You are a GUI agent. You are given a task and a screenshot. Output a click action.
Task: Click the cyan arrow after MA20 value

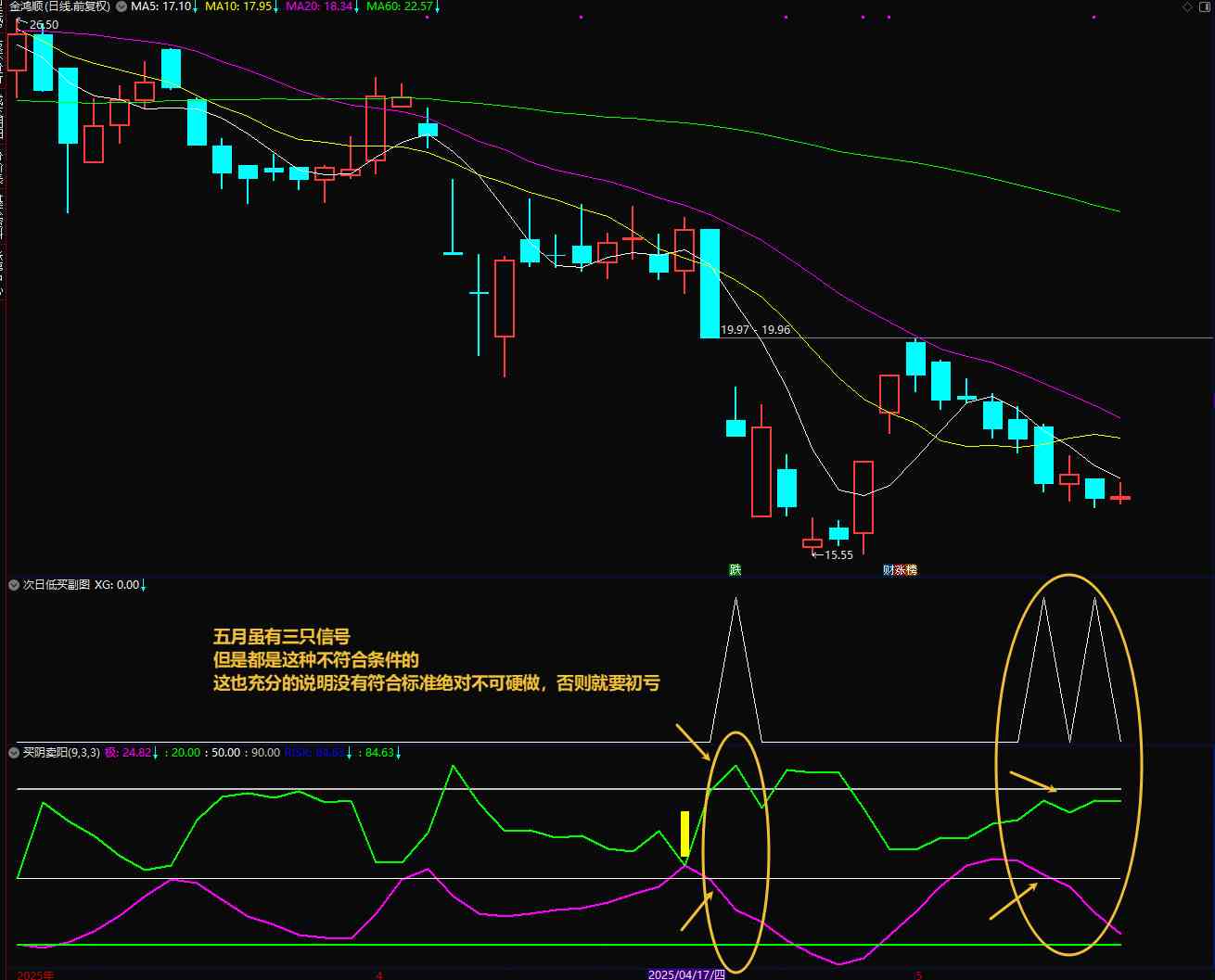[x=357, y=7]
